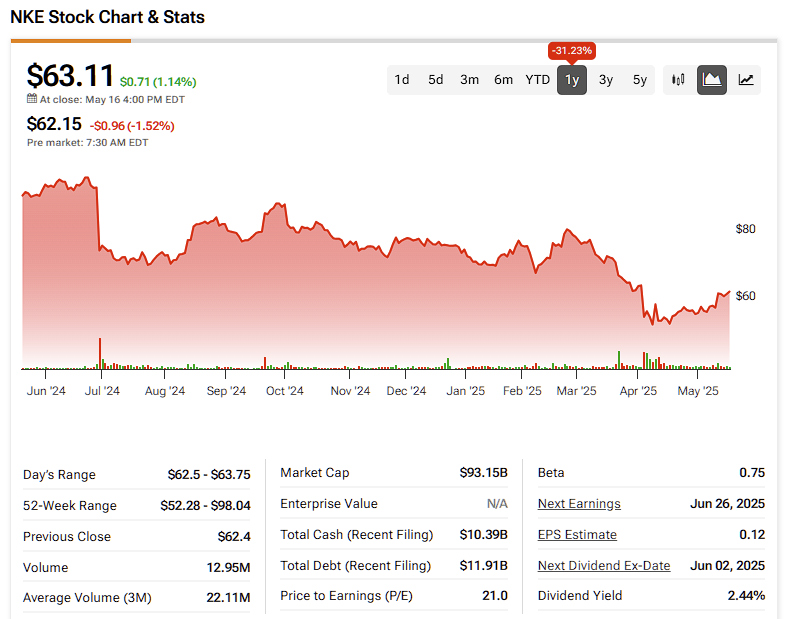Select the 3m time range
The height and width of the screenshot is (619, 787).
(469, 80)
